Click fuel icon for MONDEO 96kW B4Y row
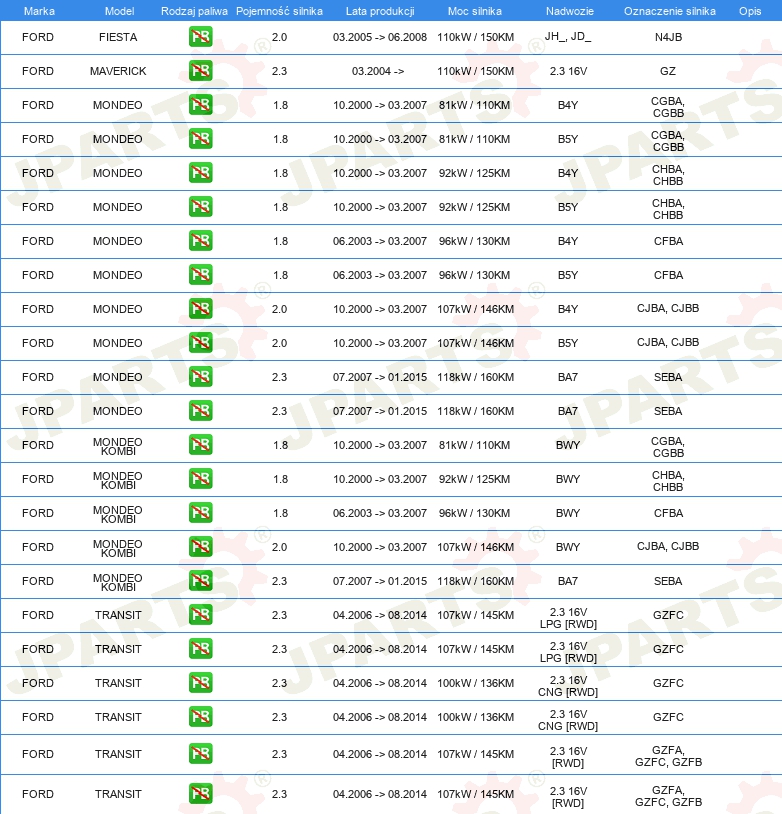The height and width of the screenshot is (814, 782). pos(200,241)
